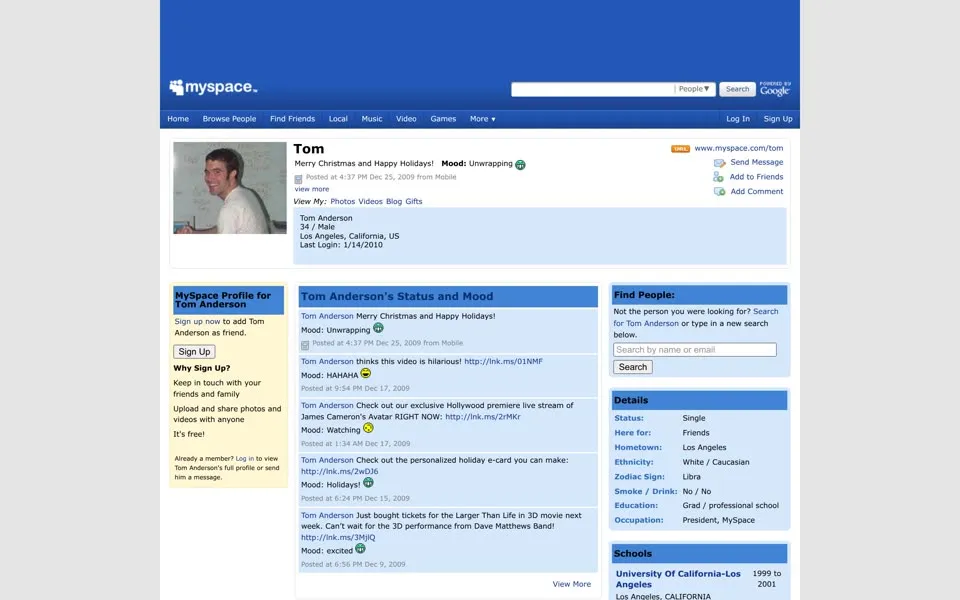Click the Add to Friends person icon

coord(718,177)
